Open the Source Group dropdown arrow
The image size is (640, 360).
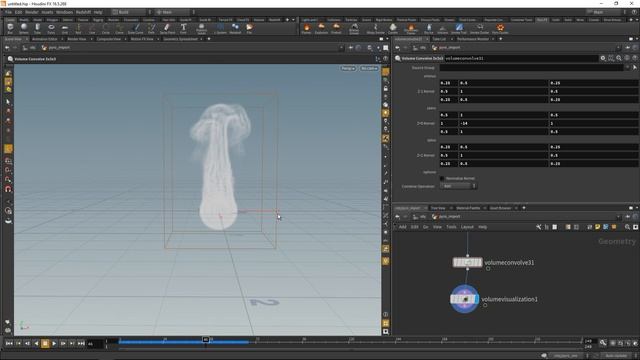(x=627, y=67)
